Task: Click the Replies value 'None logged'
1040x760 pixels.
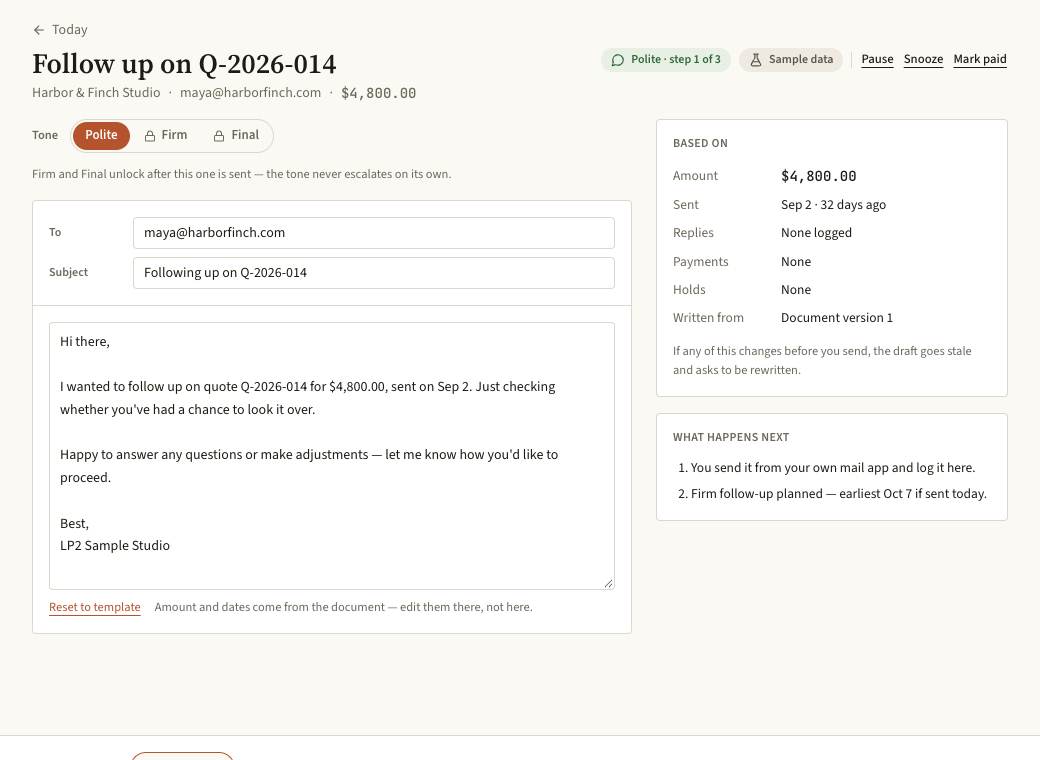Action: 816,233
